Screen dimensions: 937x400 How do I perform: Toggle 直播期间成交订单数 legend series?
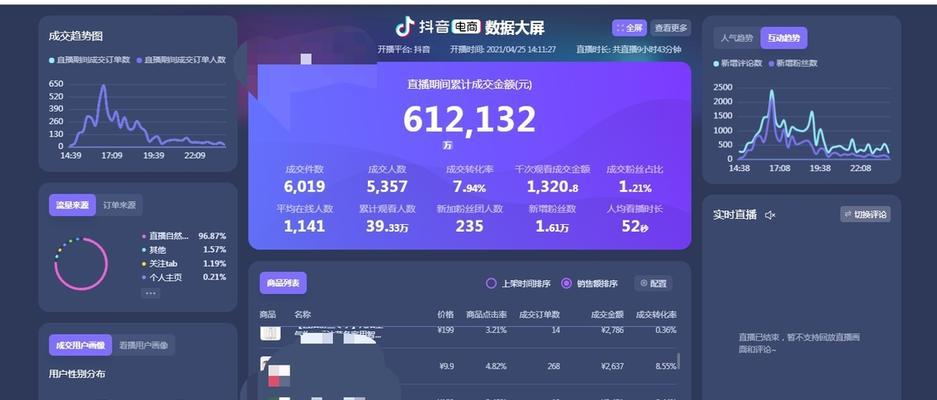[90, 60]
